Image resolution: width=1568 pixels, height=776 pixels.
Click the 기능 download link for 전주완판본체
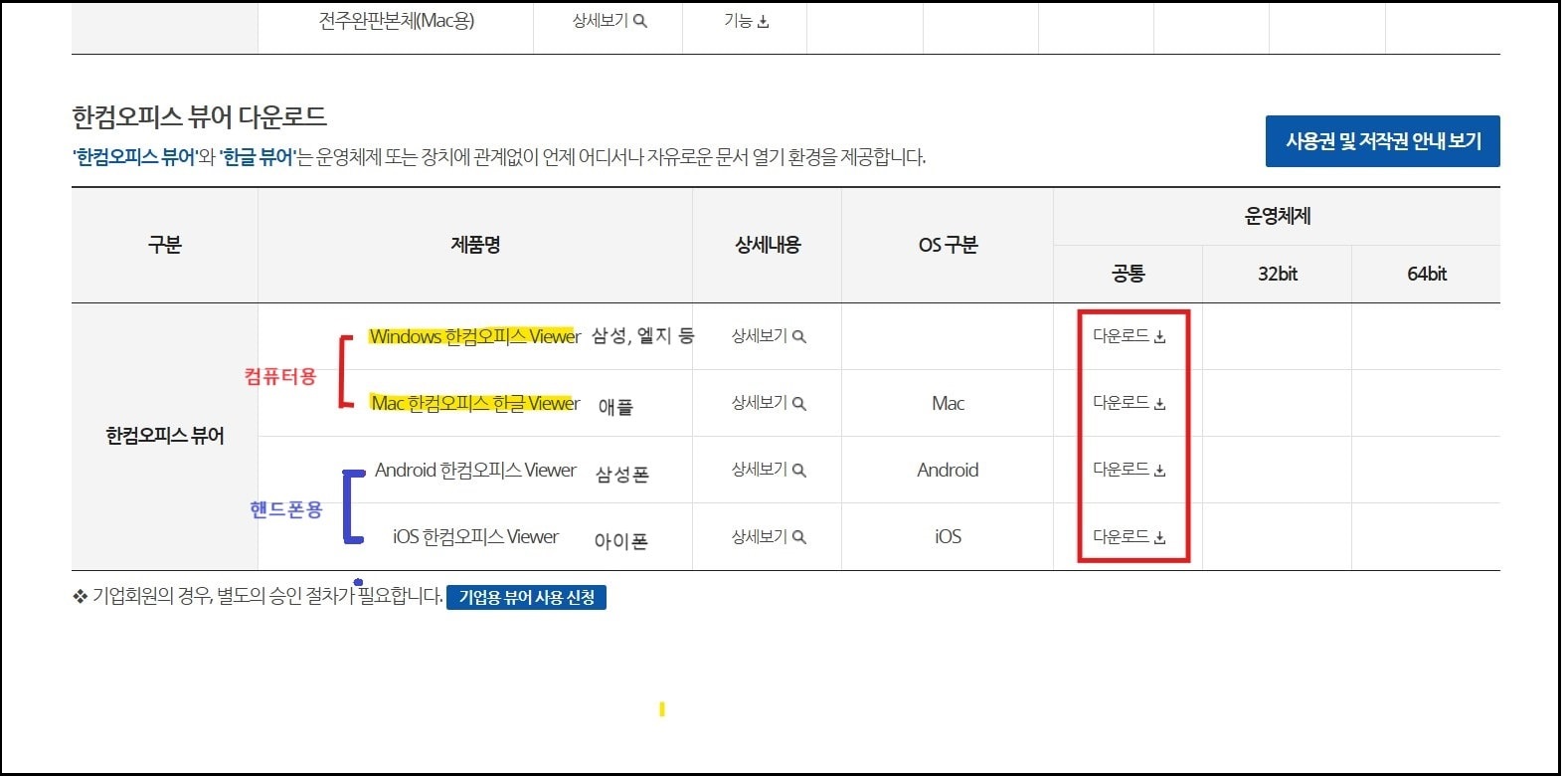(x=746, y=21)
